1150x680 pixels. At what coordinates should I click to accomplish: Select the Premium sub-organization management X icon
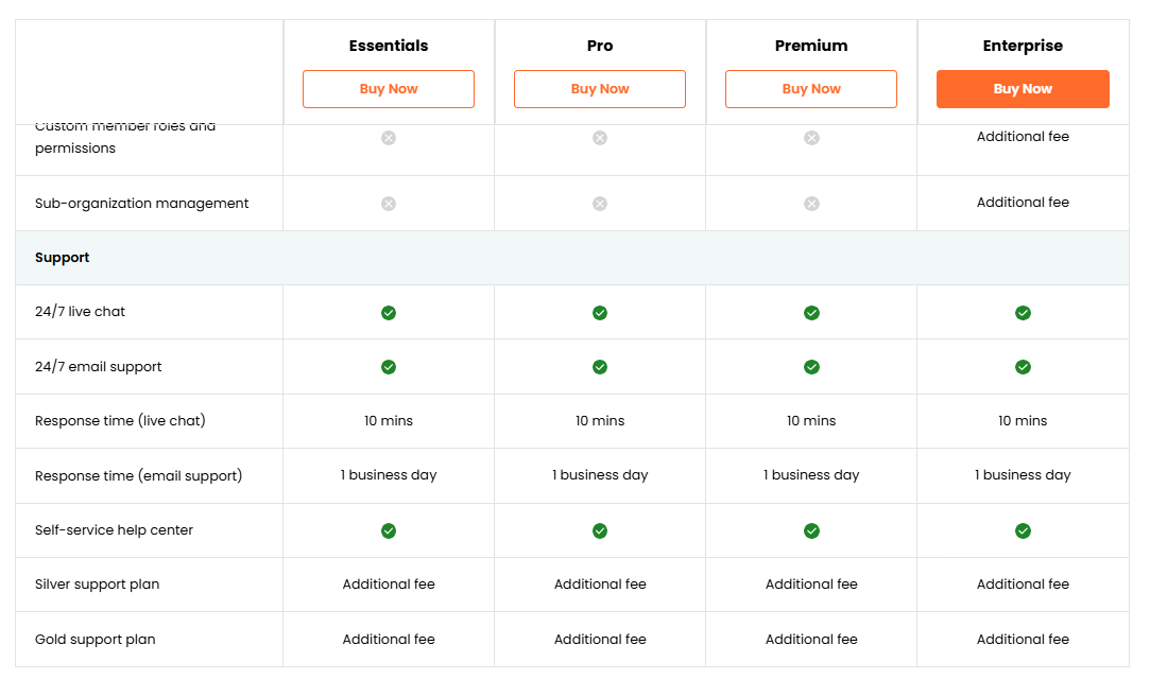coord(811,203)
